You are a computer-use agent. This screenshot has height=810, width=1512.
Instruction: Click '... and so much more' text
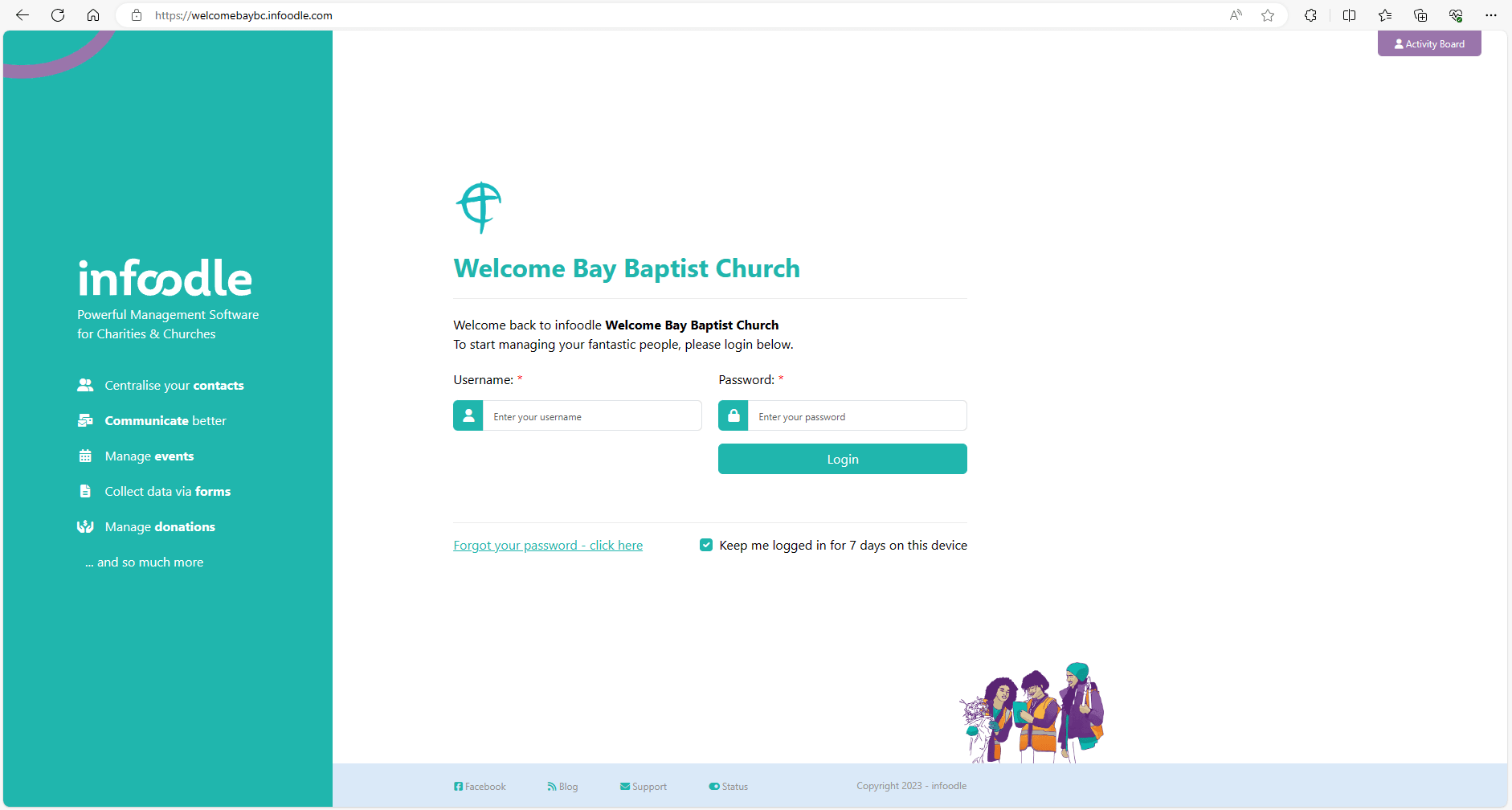coord(145,562)
